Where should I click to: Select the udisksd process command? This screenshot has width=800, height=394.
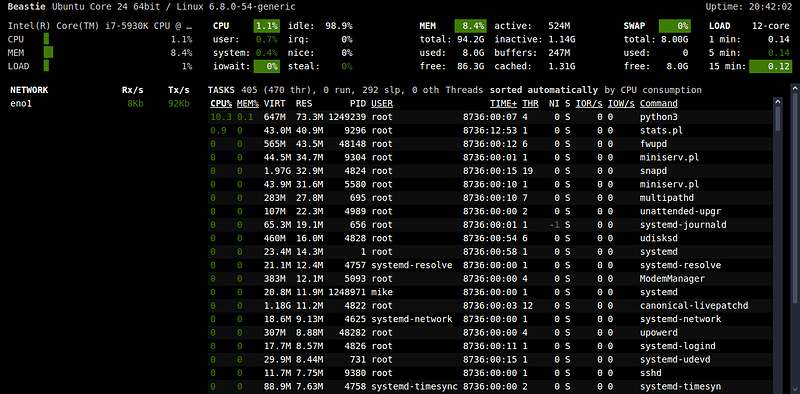tap(659, 238)
